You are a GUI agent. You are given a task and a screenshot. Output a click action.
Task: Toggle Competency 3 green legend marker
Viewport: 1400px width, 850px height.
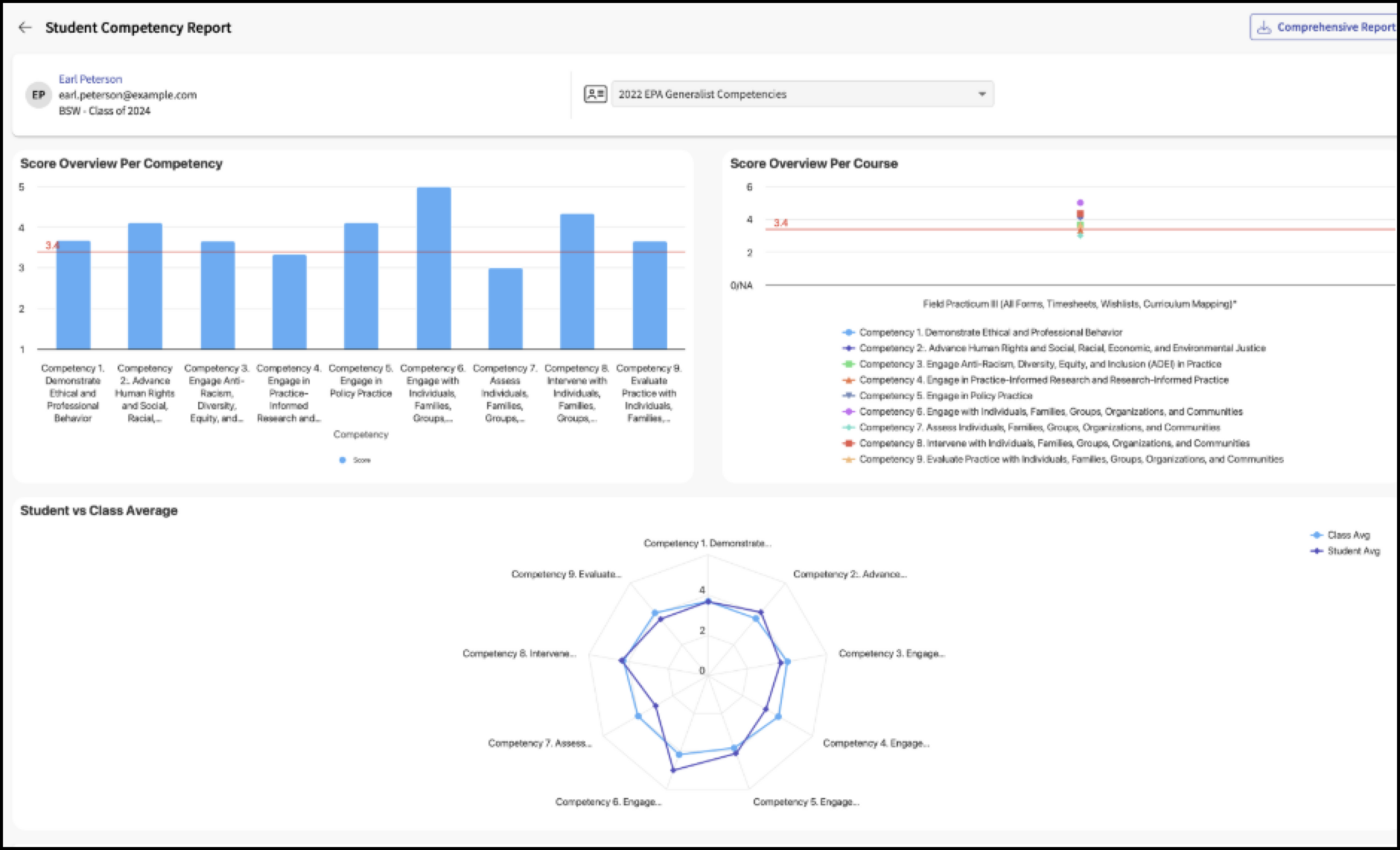point(847,364)
